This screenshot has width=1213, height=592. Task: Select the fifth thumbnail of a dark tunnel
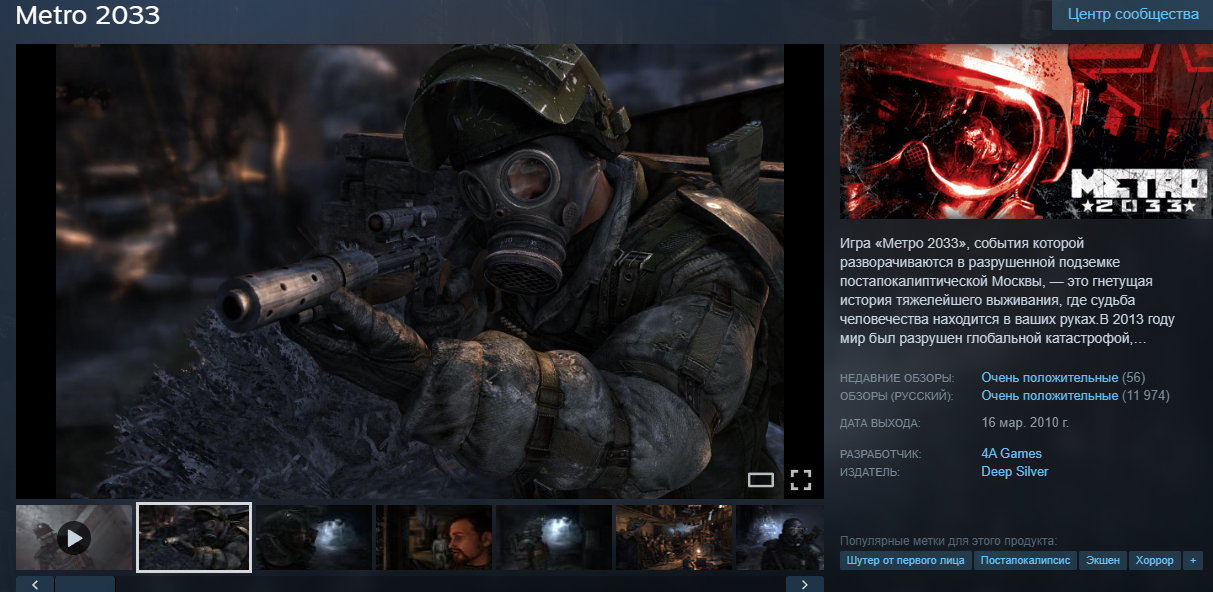(554, 538)
